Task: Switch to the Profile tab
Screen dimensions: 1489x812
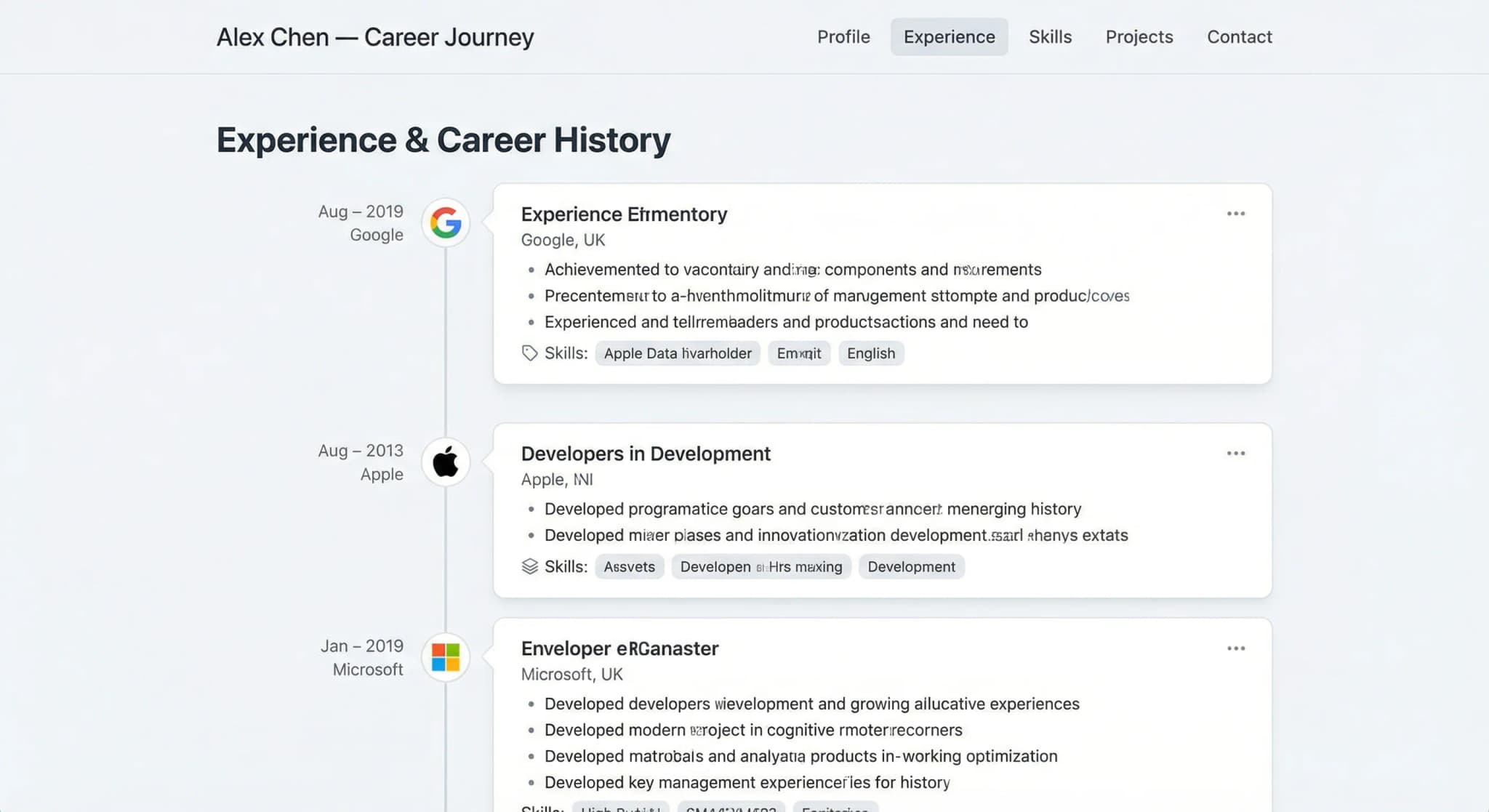Action: point(843,36)
